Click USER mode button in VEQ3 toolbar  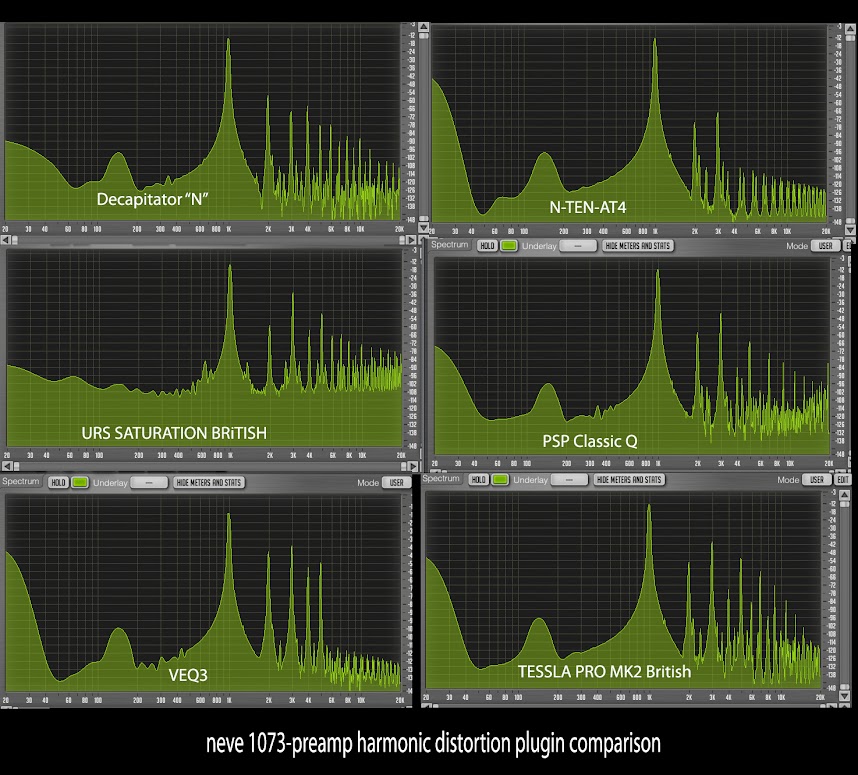[x=396, y=482]
